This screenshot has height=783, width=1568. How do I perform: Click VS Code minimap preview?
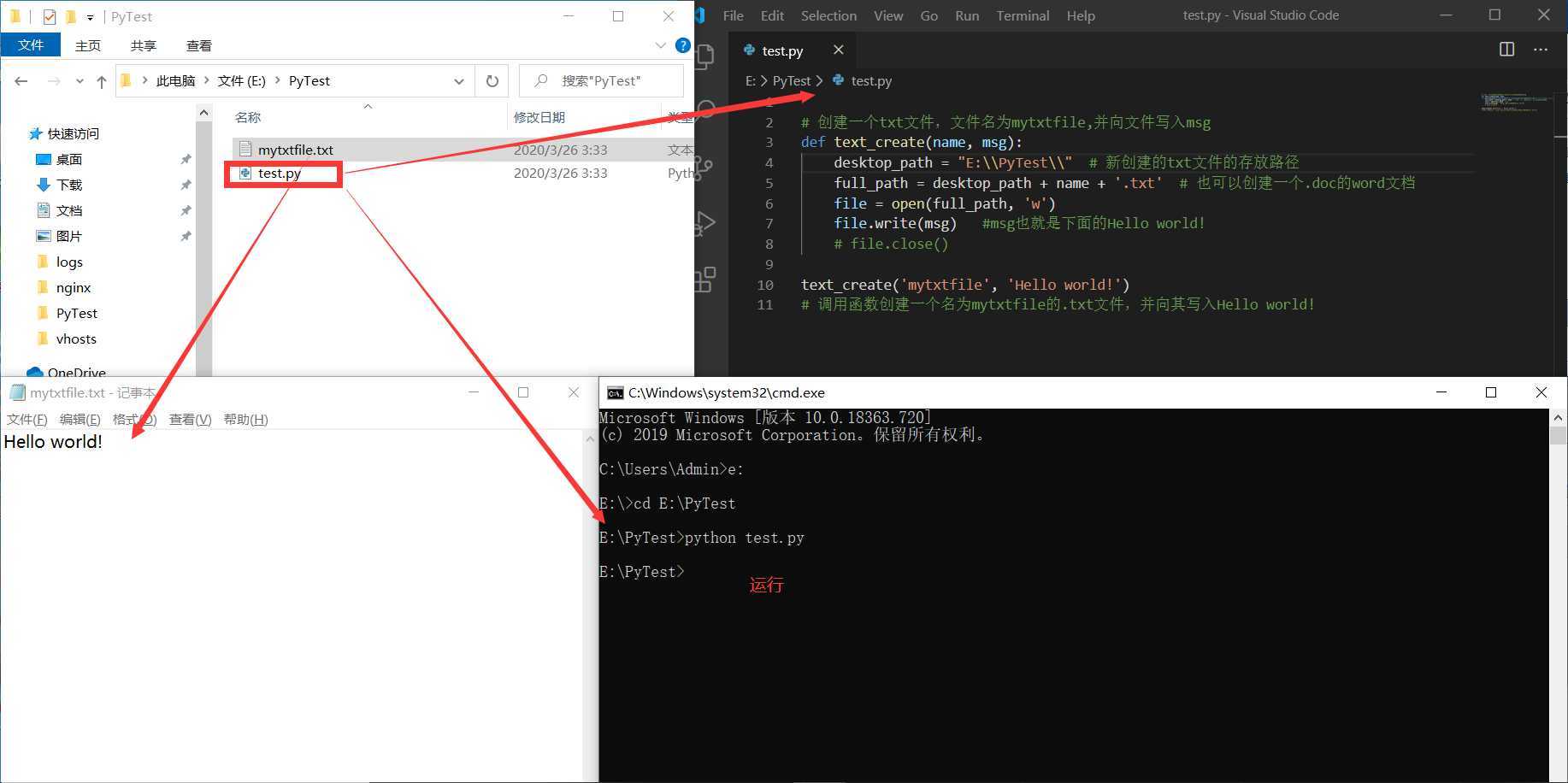(1518, 103)
